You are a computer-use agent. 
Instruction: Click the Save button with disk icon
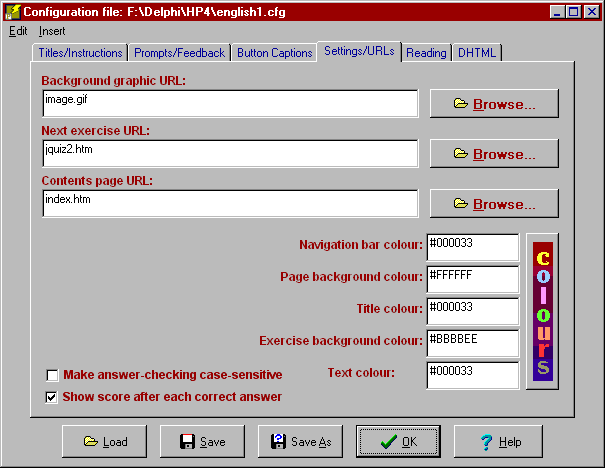pyautogui.click(x=201, y=441)
